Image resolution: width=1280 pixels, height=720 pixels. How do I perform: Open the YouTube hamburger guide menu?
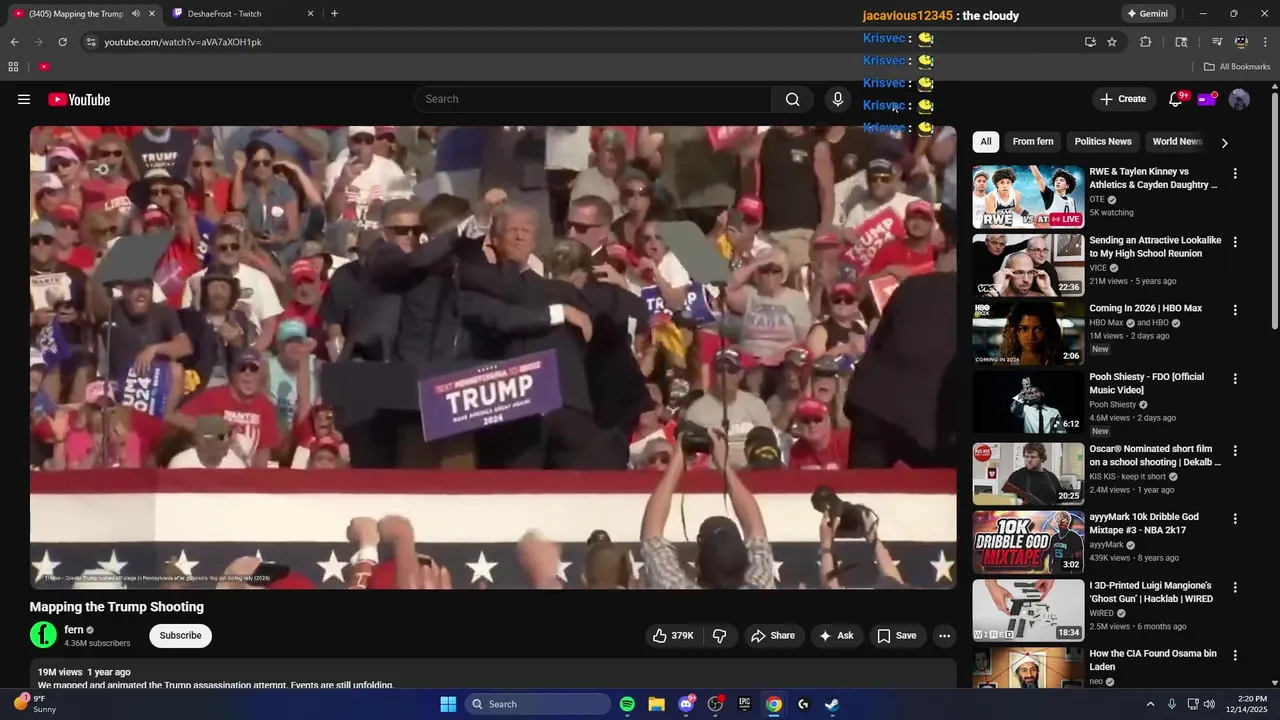pyautogui.click(x=24, y=99)
